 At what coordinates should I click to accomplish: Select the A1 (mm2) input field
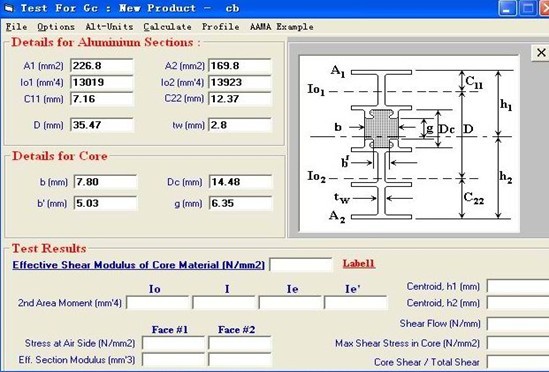point(102,66)
